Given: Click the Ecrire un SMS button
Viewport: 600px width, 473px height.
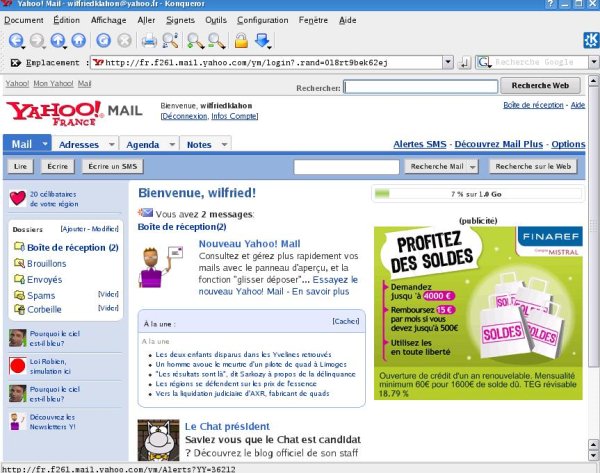Looking at the screenshot, I should coord(112,166).
